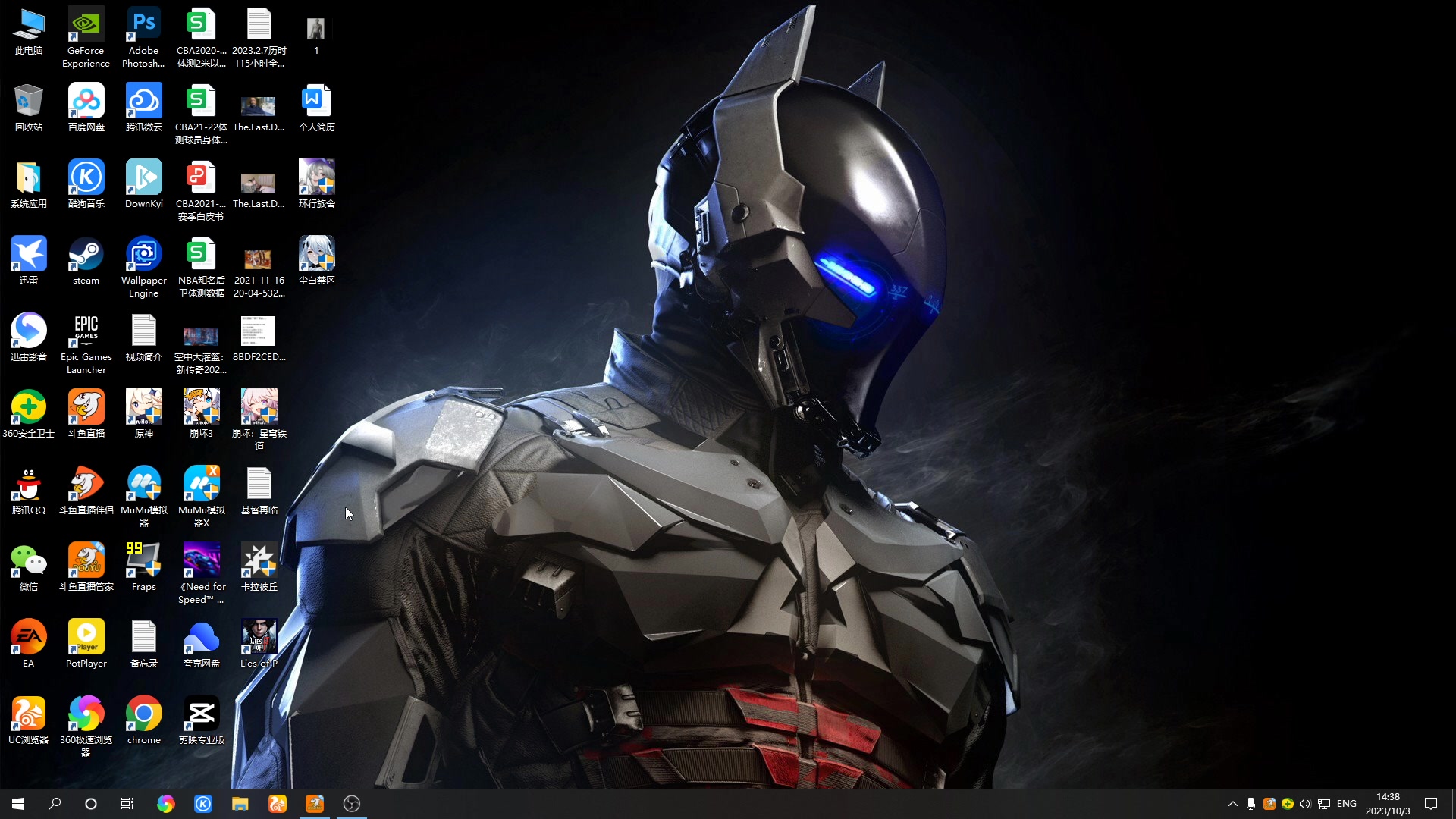Select the MuMu模拟器X desktop shortcut
This screenshot has height=819, width=1456.
pyautogui.click(x=202, y=497)
